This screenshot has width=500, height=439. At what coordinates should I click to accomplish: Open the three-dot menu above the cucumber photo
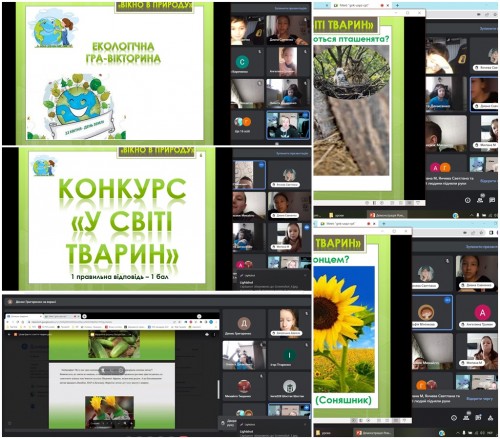pos(214,334)
